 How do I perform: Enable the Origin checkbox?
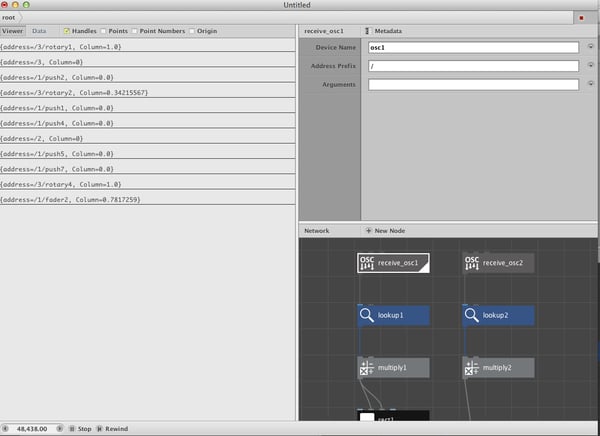[x=192, y=31]
